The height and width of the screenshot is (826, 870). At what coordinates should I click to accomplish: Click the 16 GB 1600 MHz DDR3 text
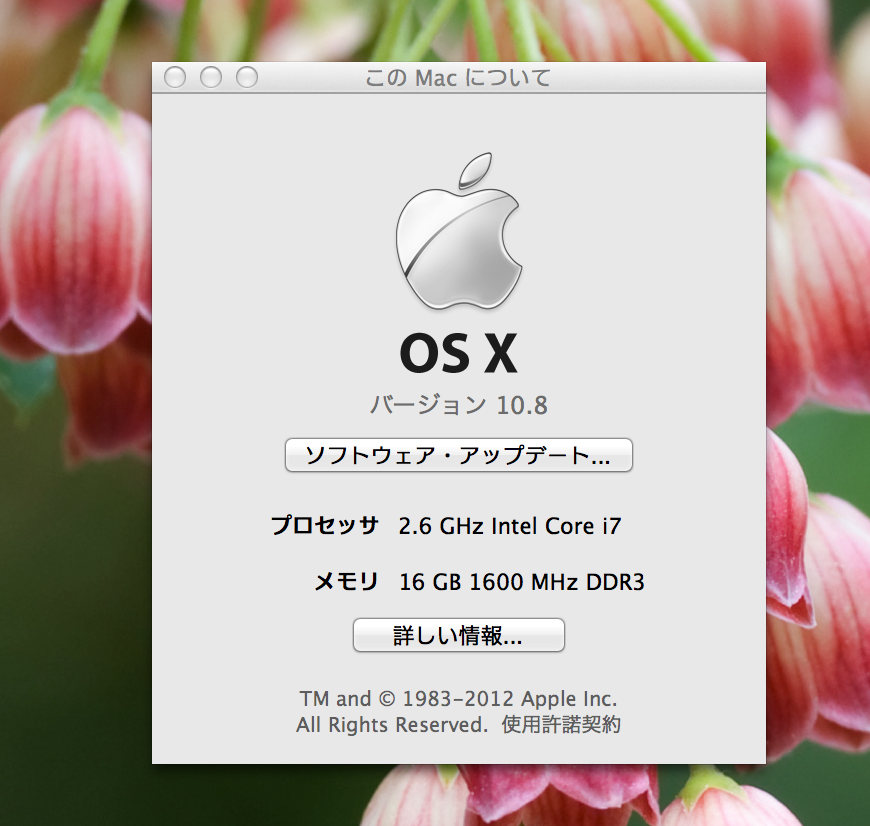[x=522, y=582]
